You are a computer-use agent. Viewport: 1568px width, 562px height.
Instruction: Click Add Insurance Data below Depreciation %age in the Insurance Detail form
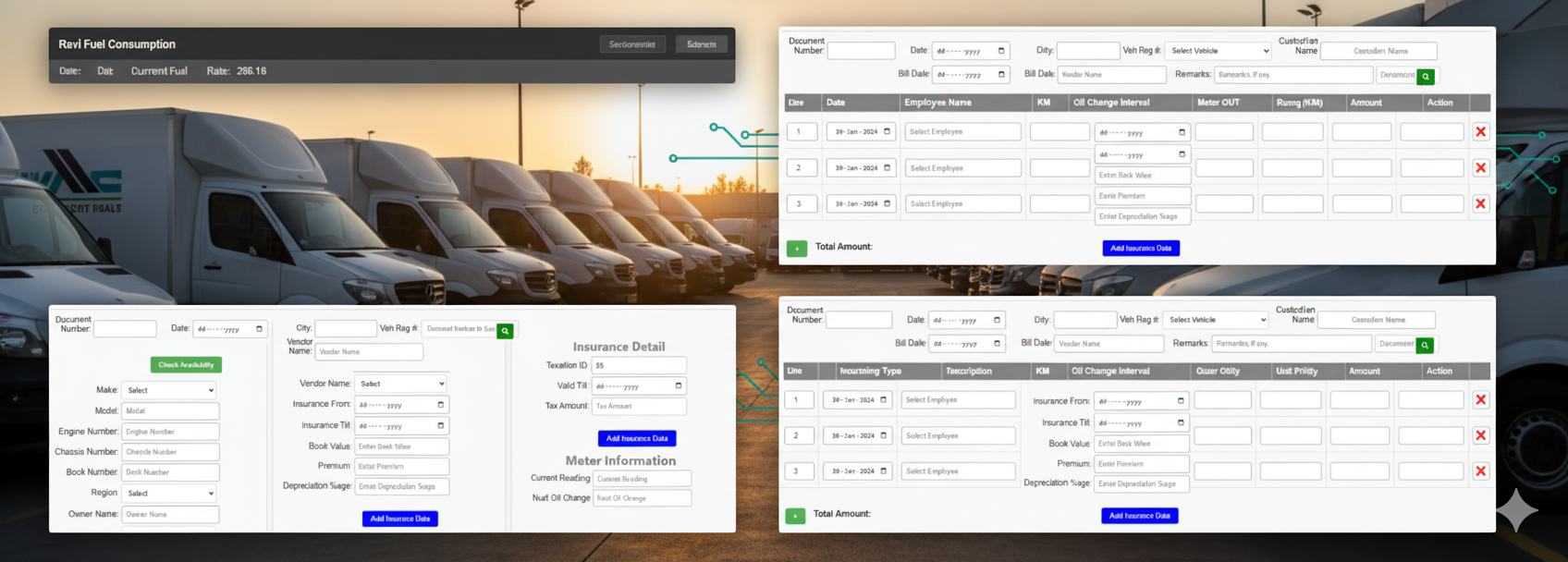point(400,519)
